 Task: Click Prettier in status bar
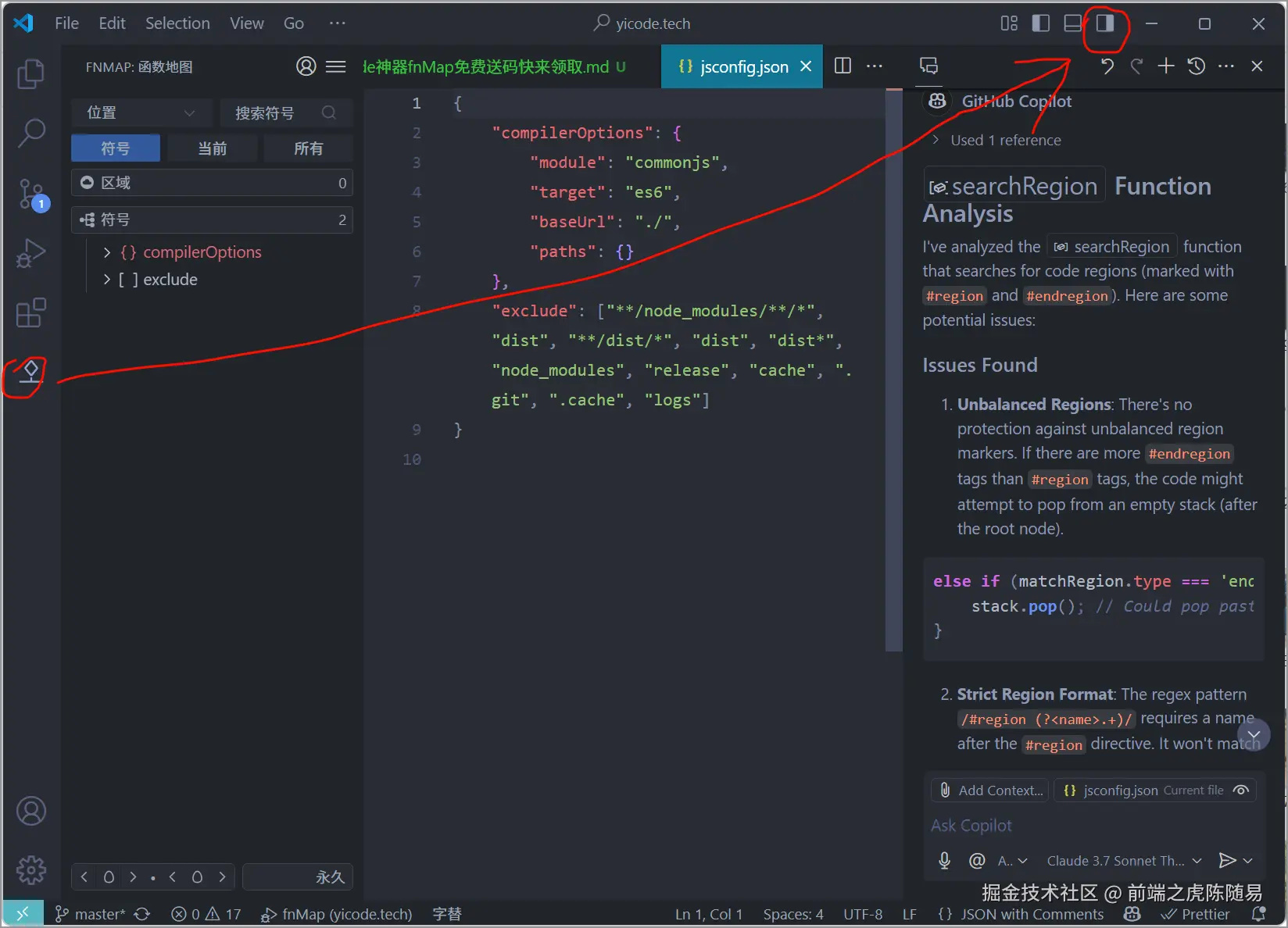point(1195,914)
